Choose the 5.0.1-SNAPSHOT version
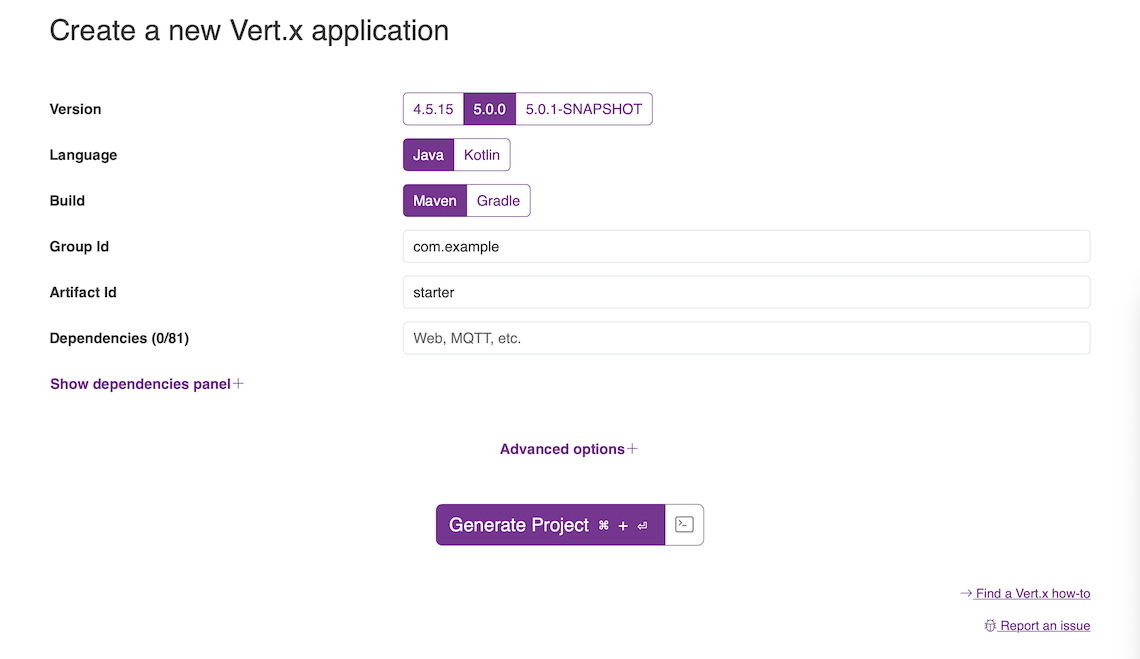The height and width of the screenshot is (659, 1140). tap(584, 109)
